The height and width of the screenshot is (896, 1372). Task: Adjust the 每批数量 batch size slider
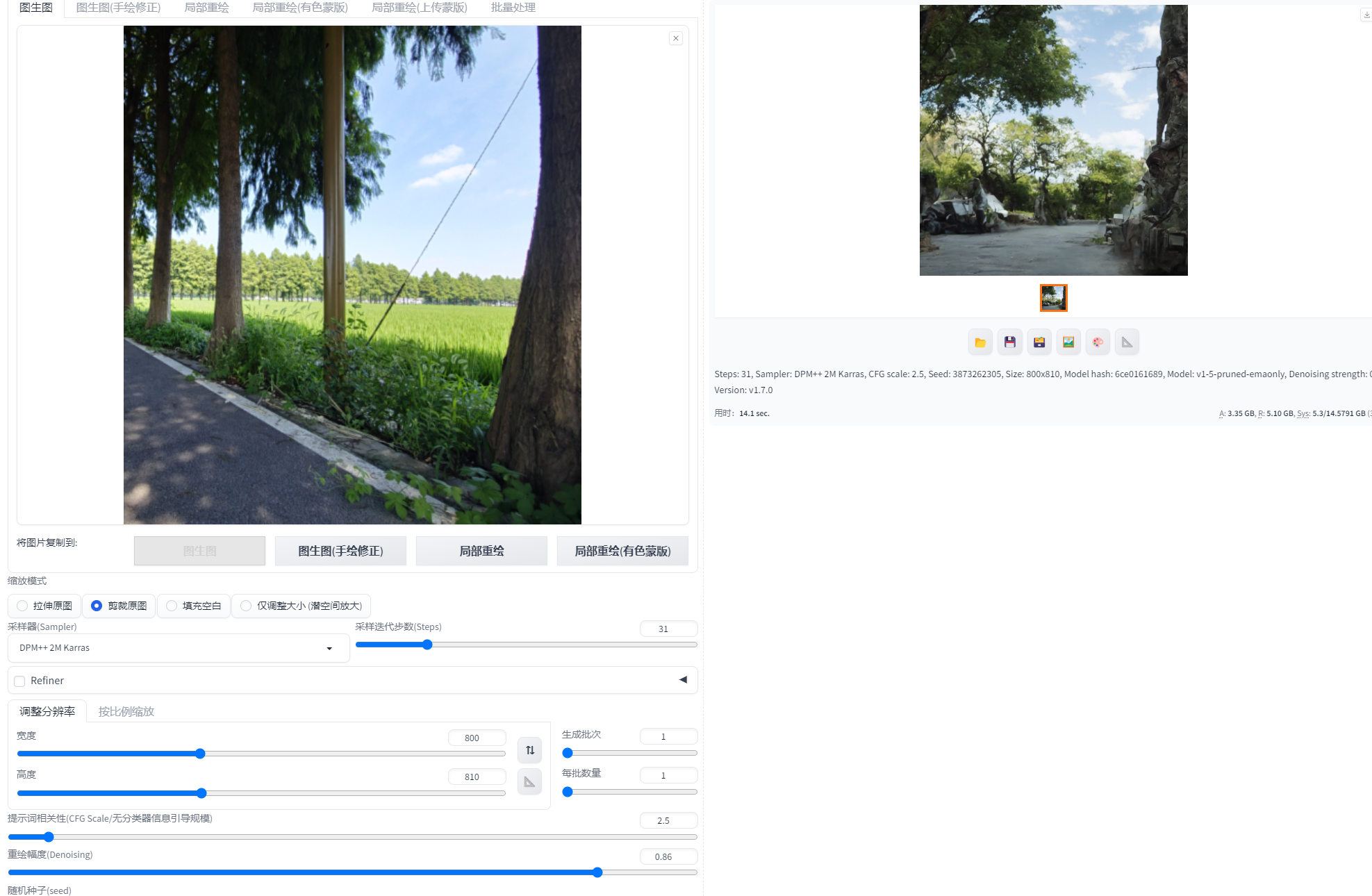[x=629, y=792]
